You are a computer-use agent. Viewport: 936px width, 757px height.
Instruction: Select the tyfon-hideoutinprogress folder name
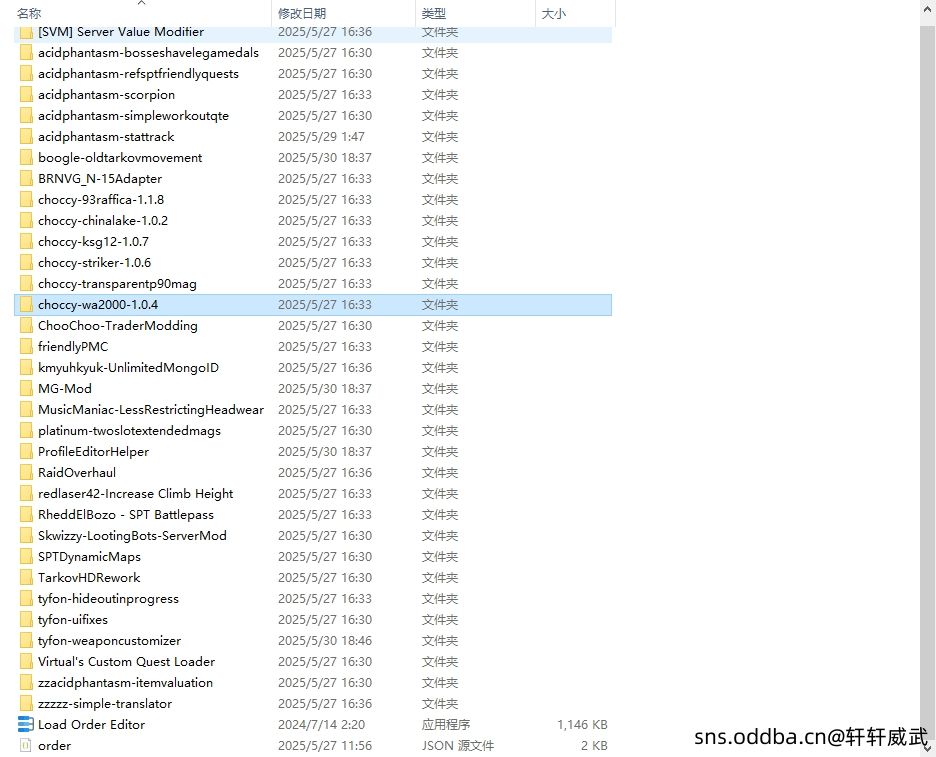[x=109, y=599]
